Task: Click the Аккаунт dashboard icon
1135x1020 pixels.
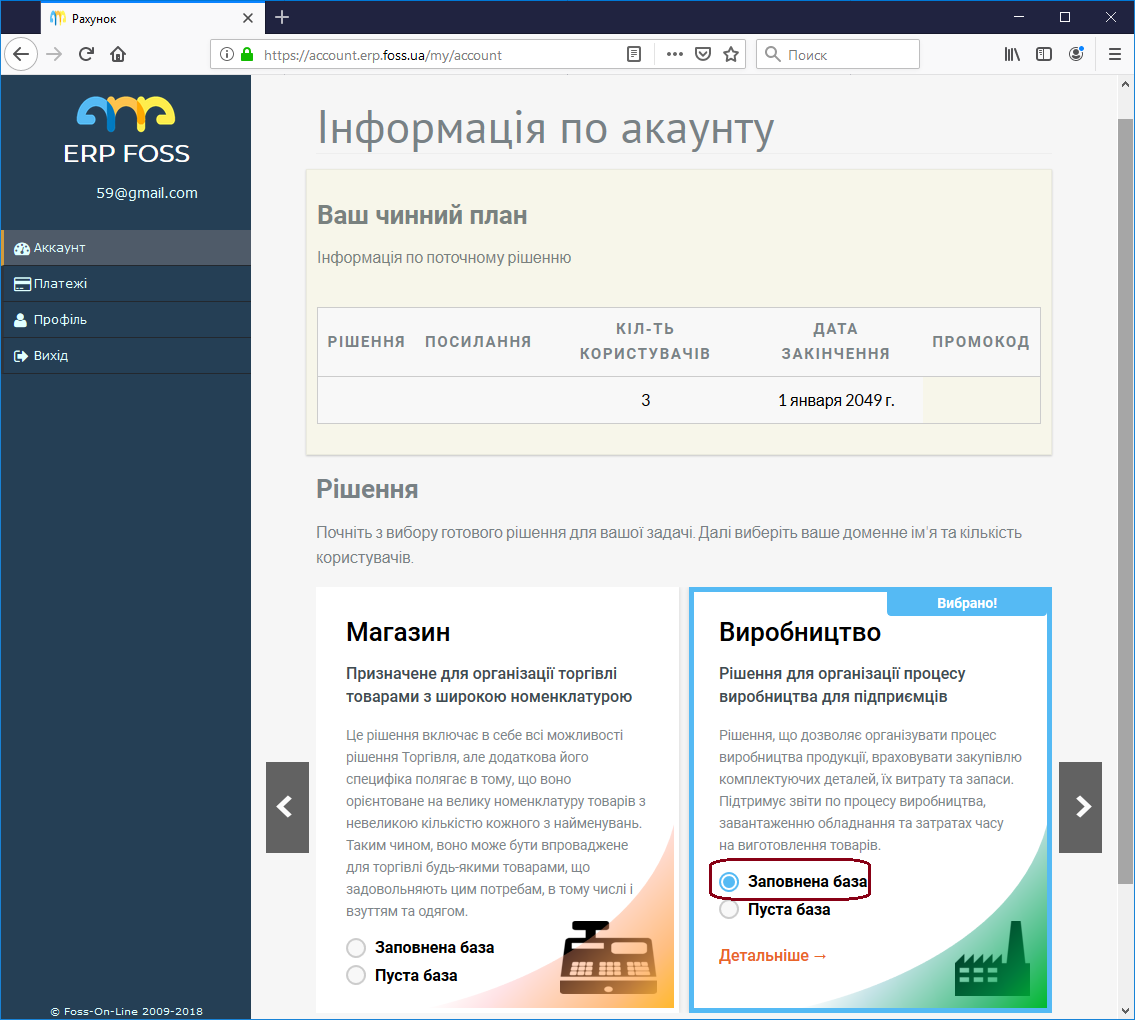Action: click(22, 248)
